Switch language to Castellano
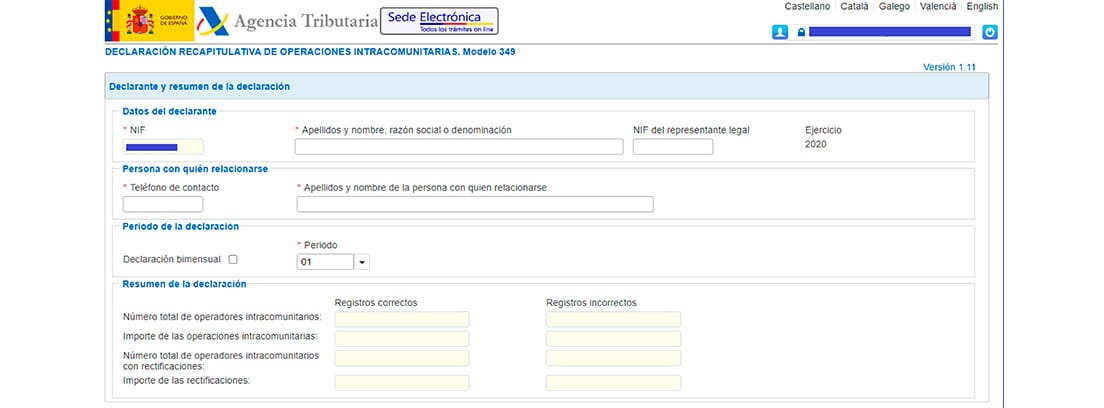The width and height of the screenshot is (1104, 408). (807, 6)
